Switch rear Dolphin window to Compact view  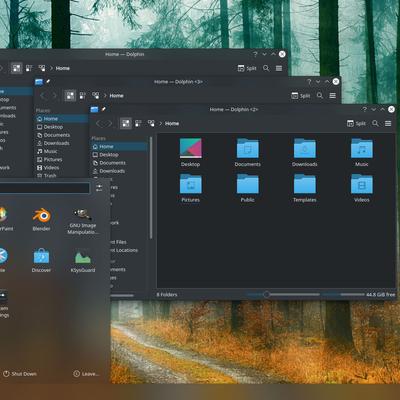tap(29, 68)
